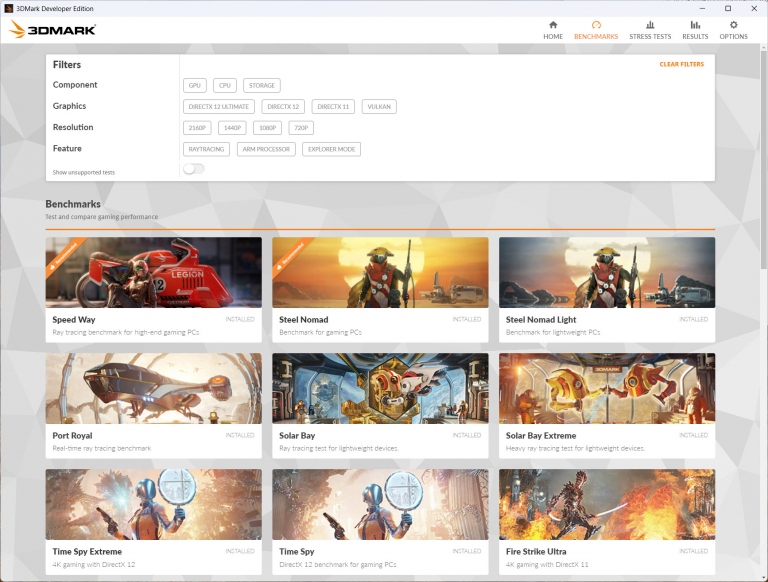Open the Solar Bay Extreme card
The image size is (768, 582).
tap(607, 405)
